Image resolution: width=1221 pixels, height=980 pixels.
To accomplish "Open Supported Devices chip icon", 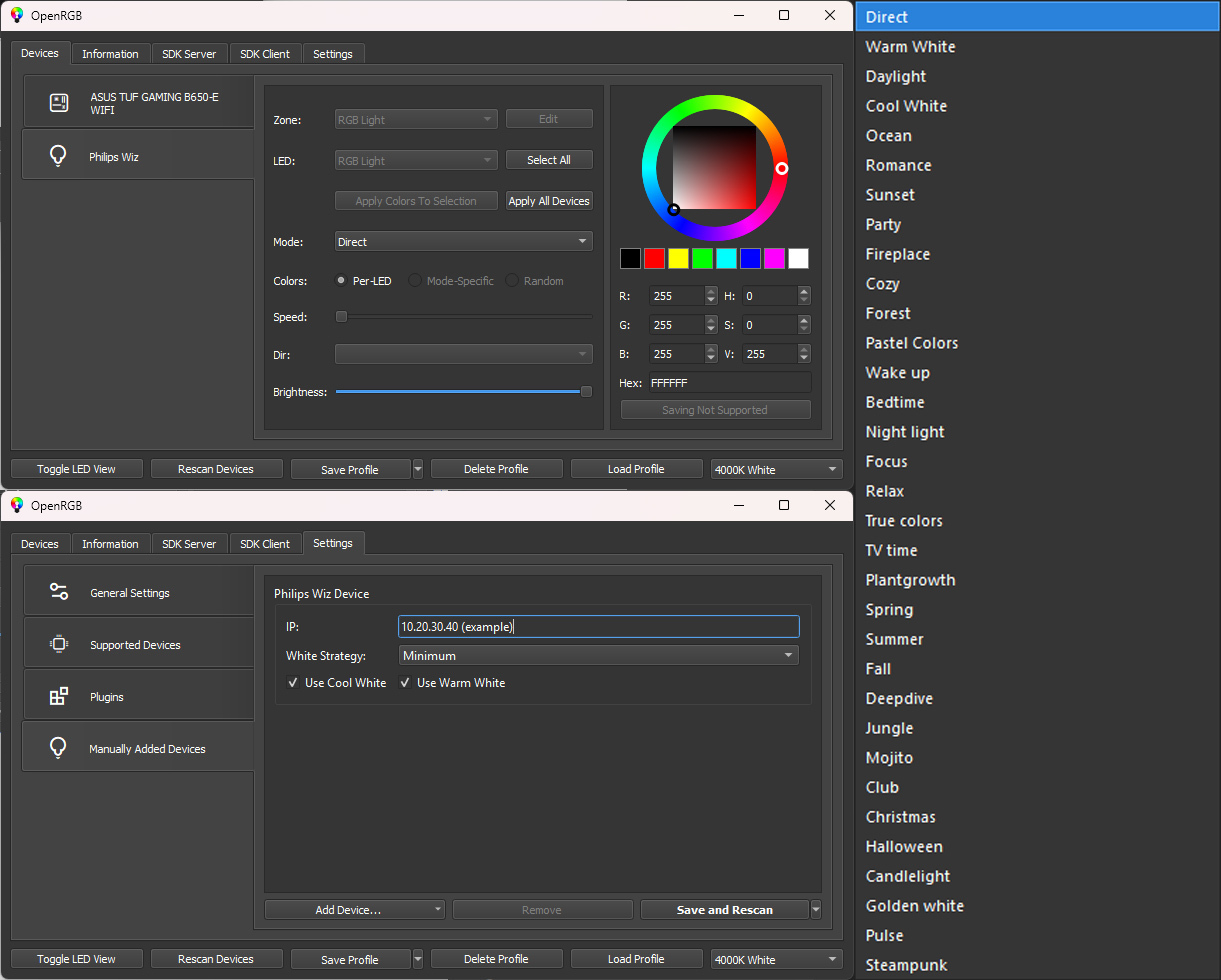I will coord(59,644).
